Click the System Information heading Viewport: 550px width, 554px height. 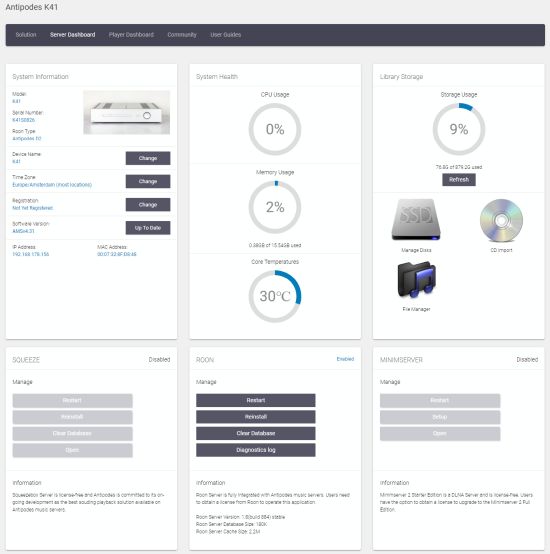click(x=40, y=77)
